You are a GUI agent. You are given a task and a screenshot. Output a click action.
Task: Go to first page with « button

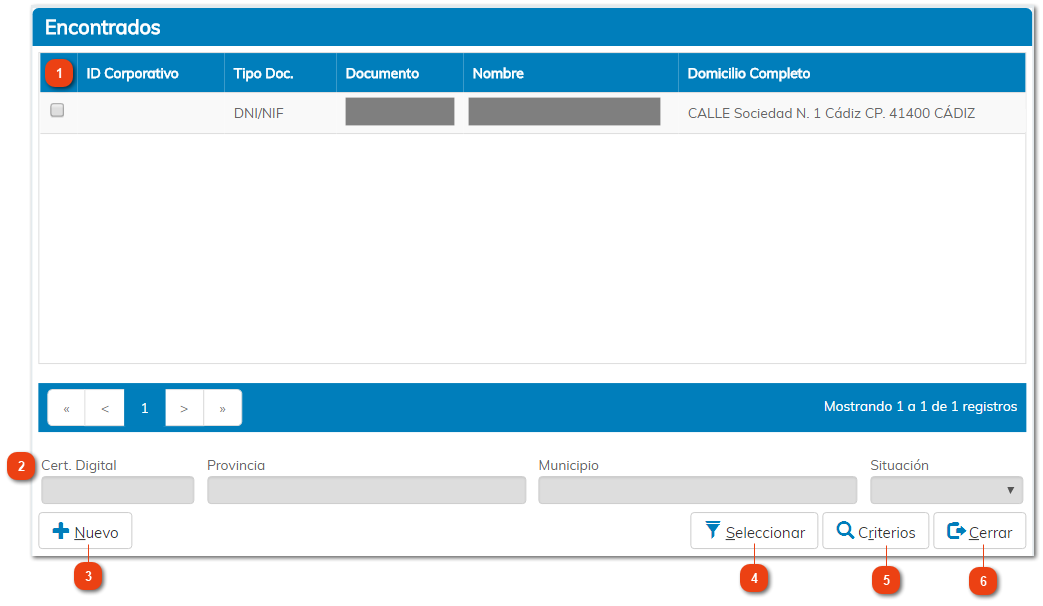click(x=67, y=408)
